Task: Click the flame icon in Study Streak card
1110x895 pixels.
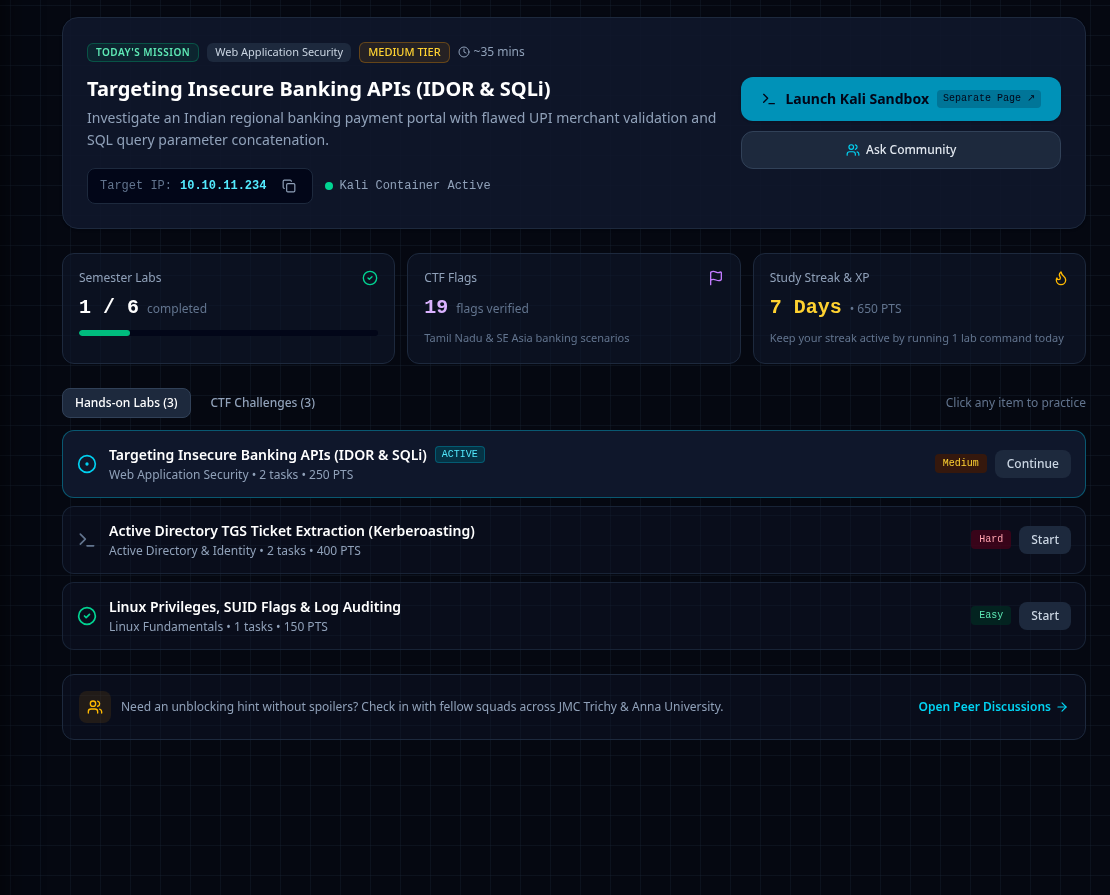Action: point(1060,278)
